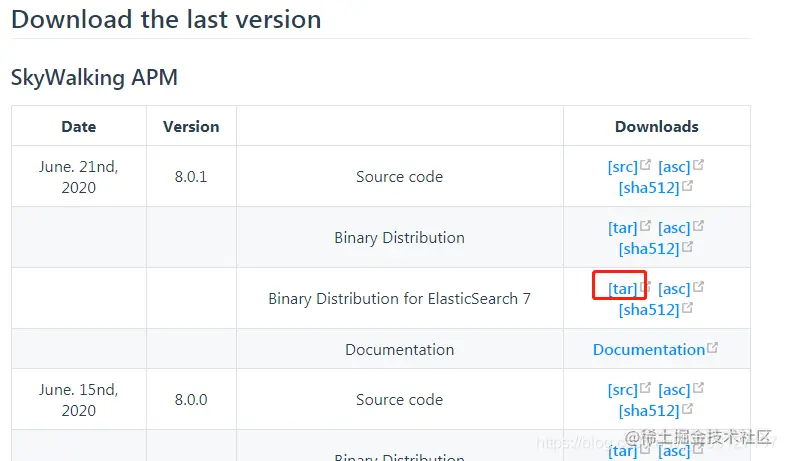
Task: Click external-link icon beside 8.0.0 [src]
Action: 645,387
